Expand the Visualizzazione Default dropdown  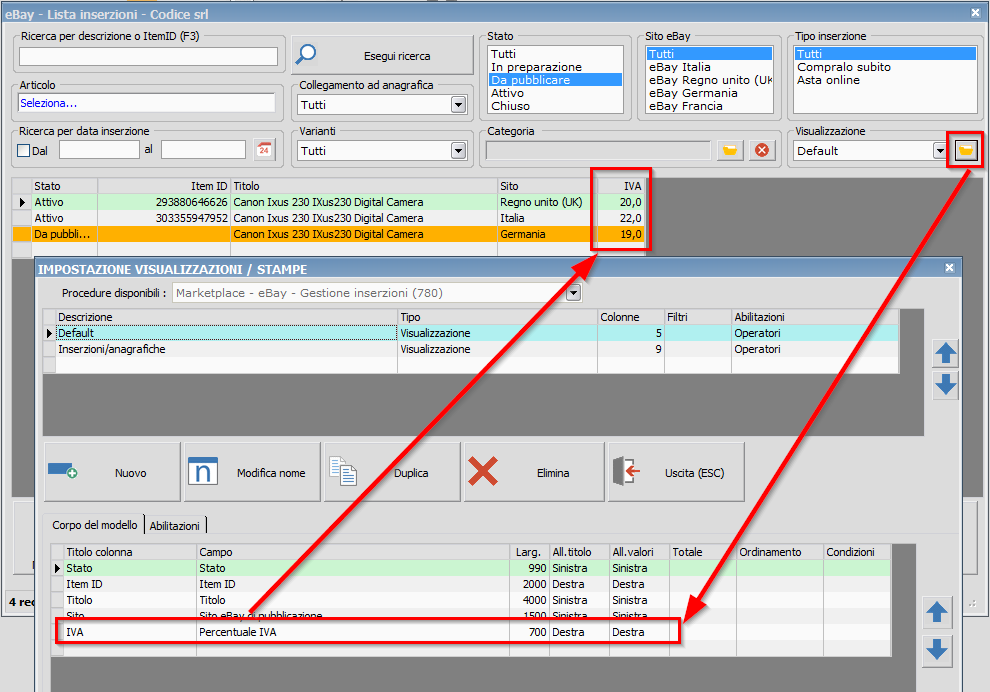[x=939, y=151]
